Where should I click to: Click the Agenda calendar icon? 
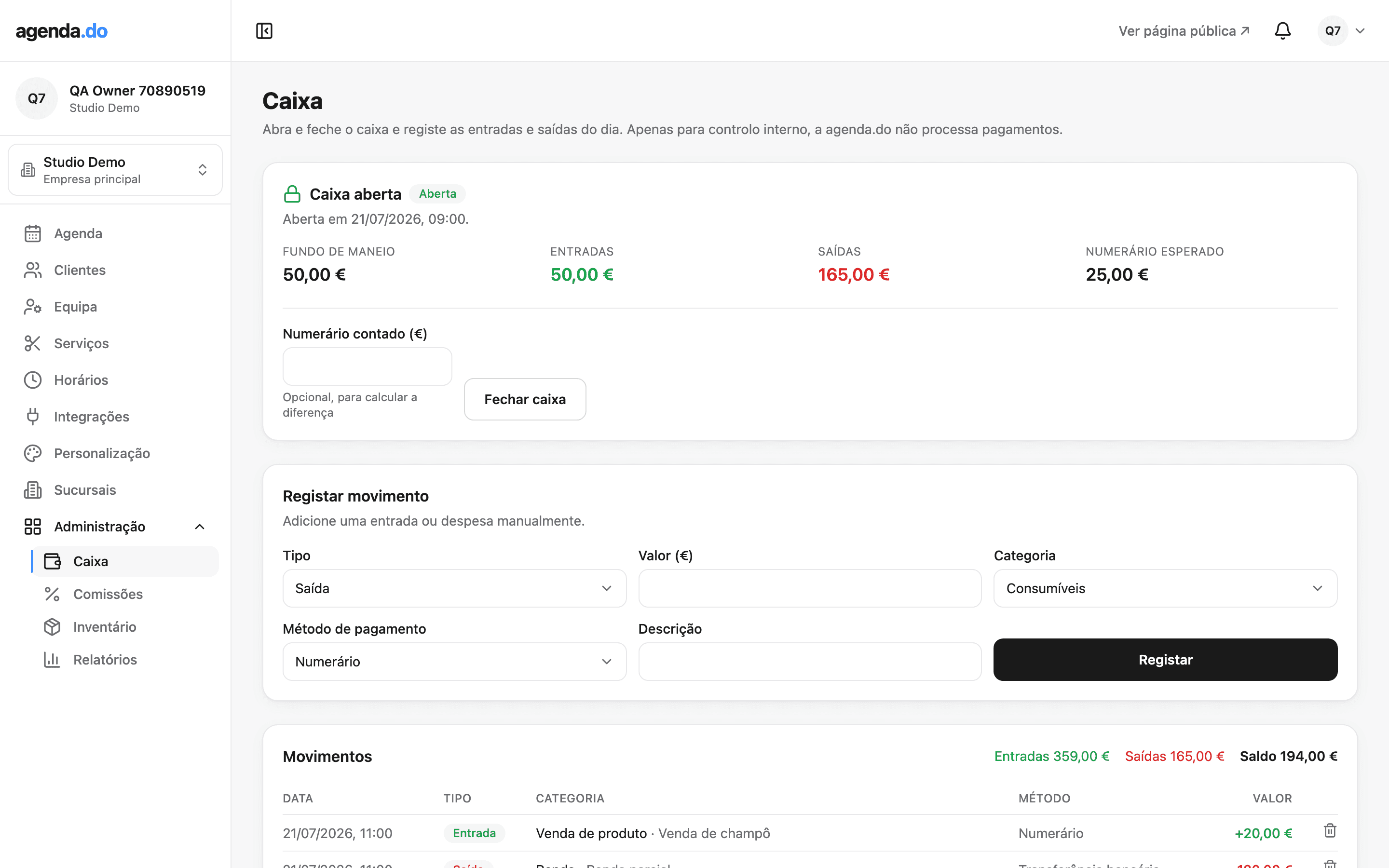[x=33, y=234]
